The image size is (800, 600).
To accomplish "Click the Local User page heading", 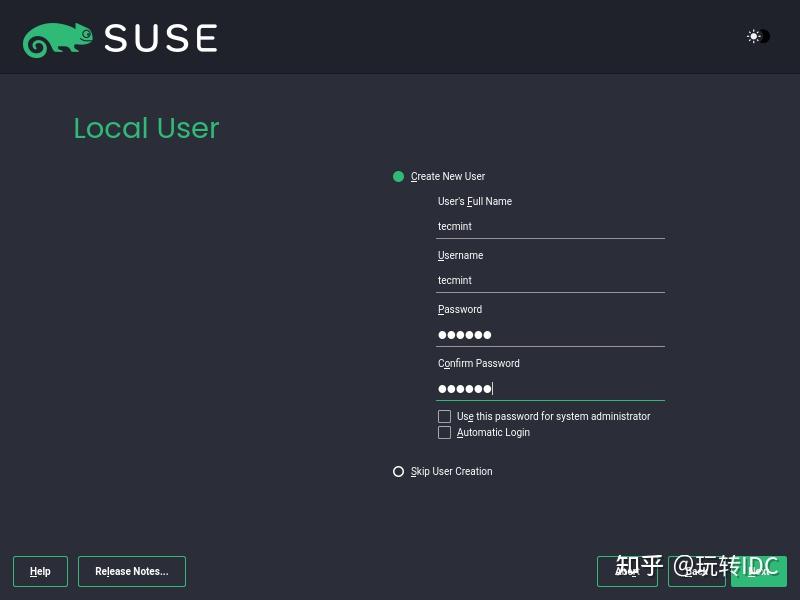I will [x=146, y=128].
